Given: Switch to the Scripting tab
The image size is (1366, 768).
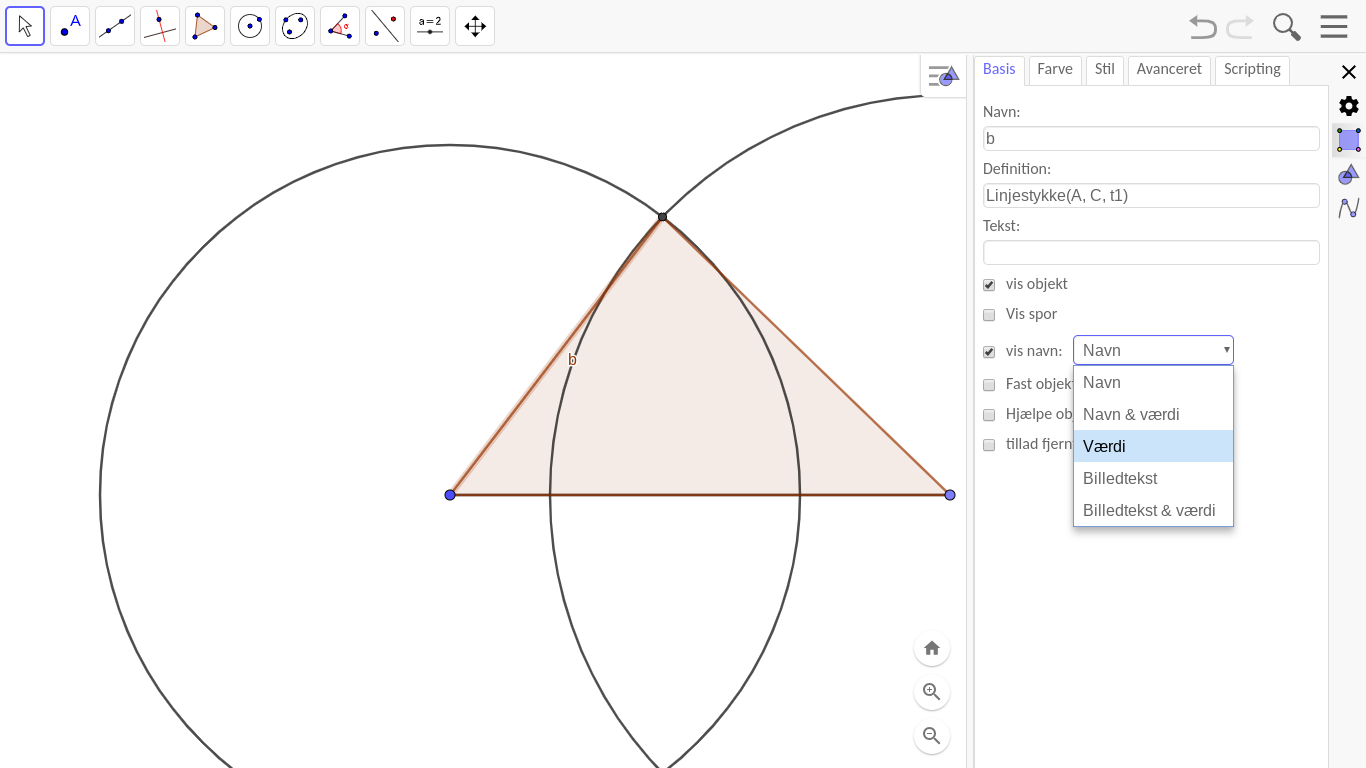Looking at the screenshot, I should tap(1252, 70).
